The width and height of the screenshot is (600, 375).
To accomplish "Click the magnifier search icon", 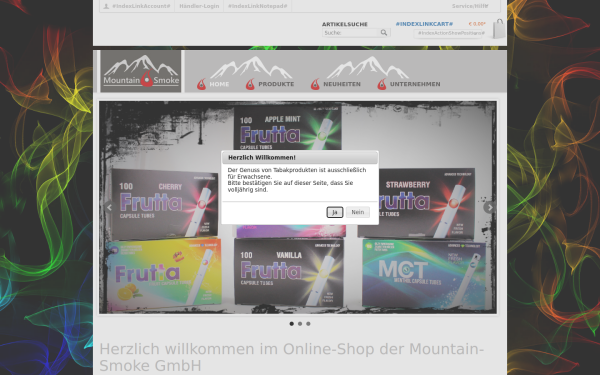I will 384,33.
